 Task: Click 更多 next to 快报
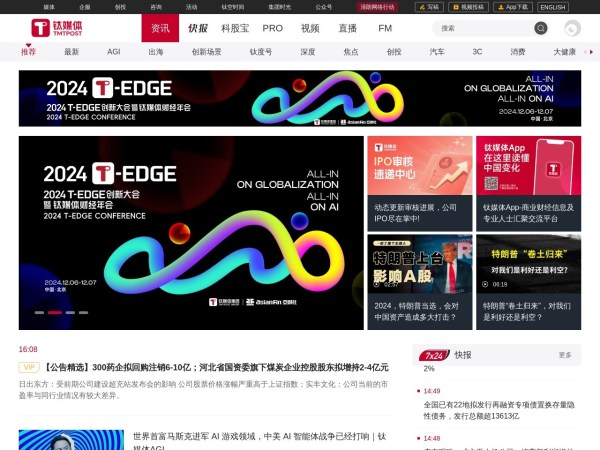click(x=565, y=355)
